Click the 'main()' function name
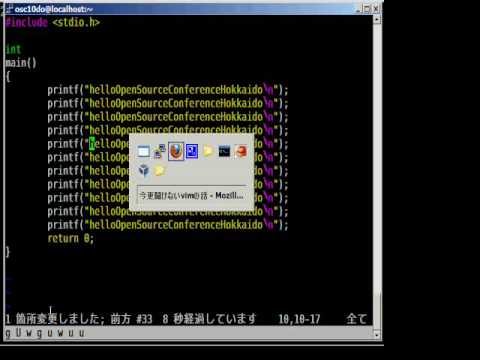Viewport: 480px width, 360px height. [x=21, y=63]
